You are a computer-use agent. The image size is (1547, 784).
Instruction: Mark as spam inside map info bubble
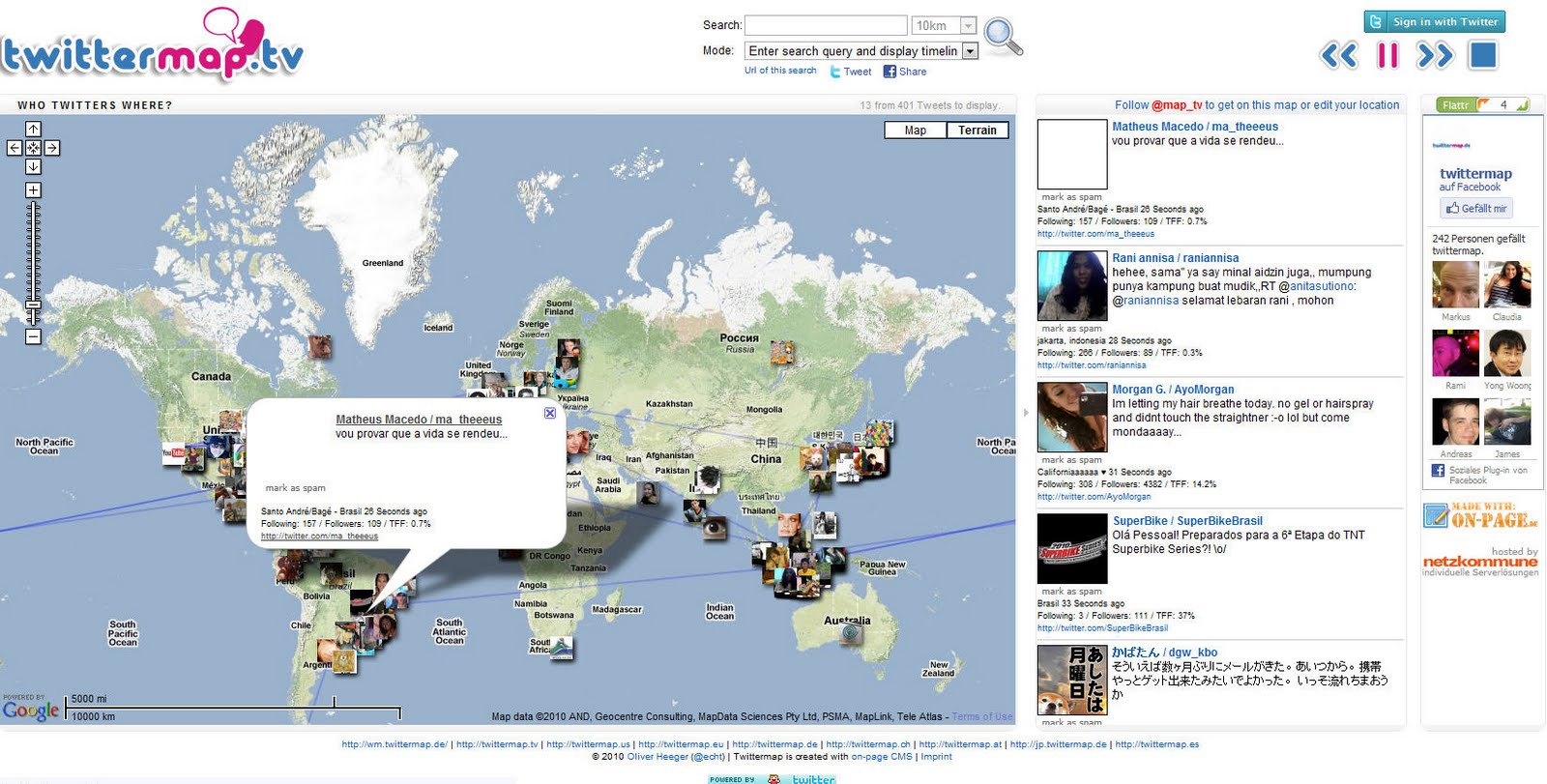click(295, 488)
